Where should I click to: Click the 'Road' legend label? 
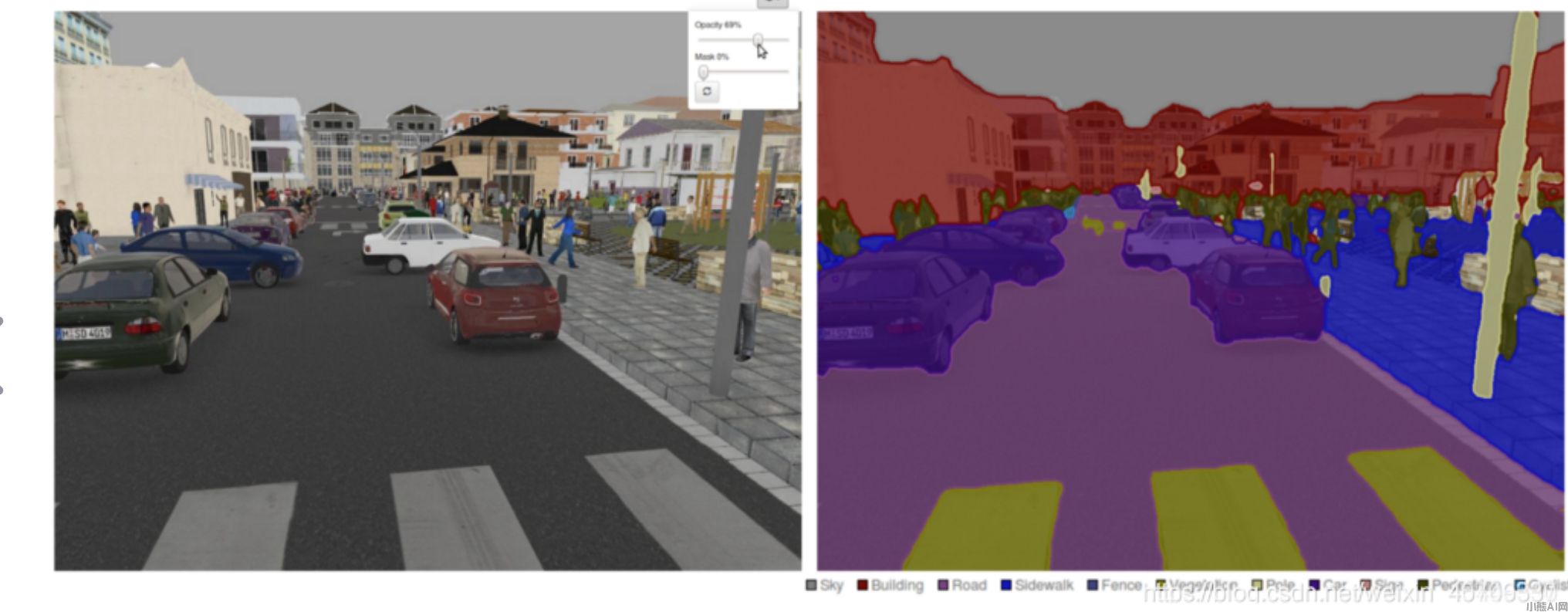[969, 585]
